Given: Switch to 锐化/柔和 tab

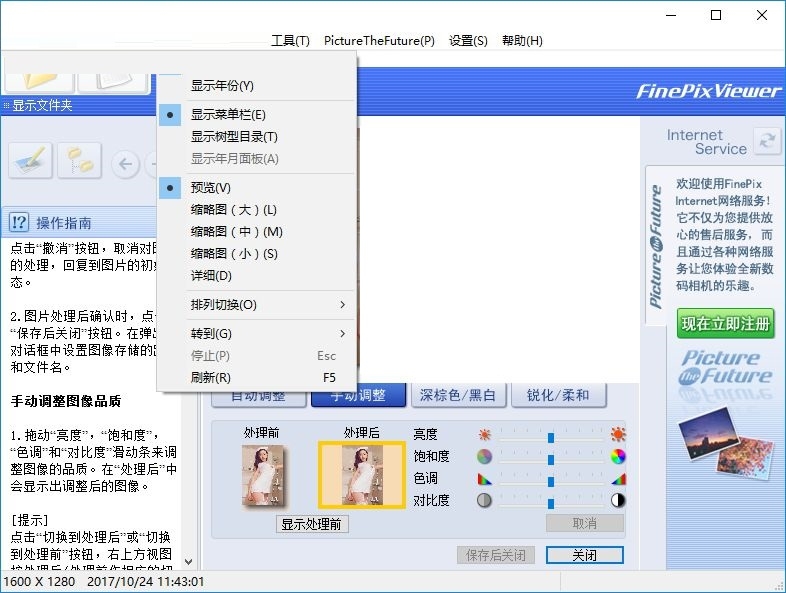Looking at the screenshot, I should click(558, 396).
